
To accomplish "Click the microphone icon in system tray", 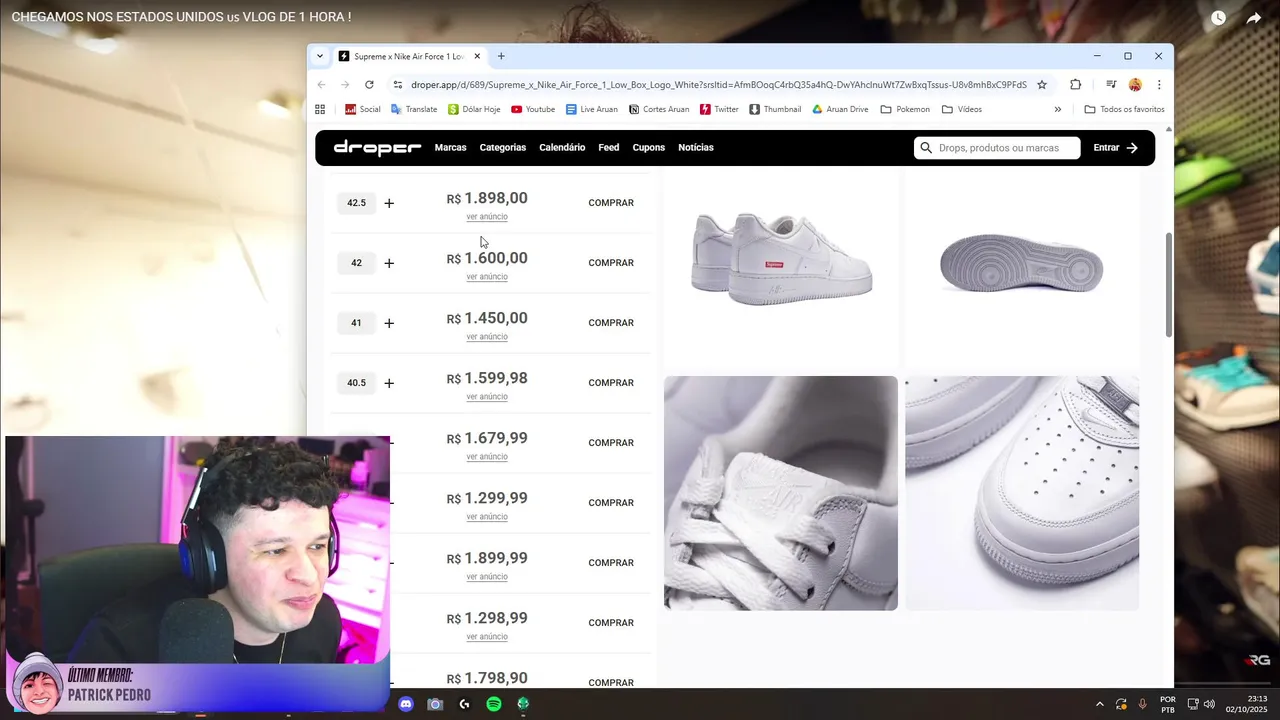I will pos(1142,704).
